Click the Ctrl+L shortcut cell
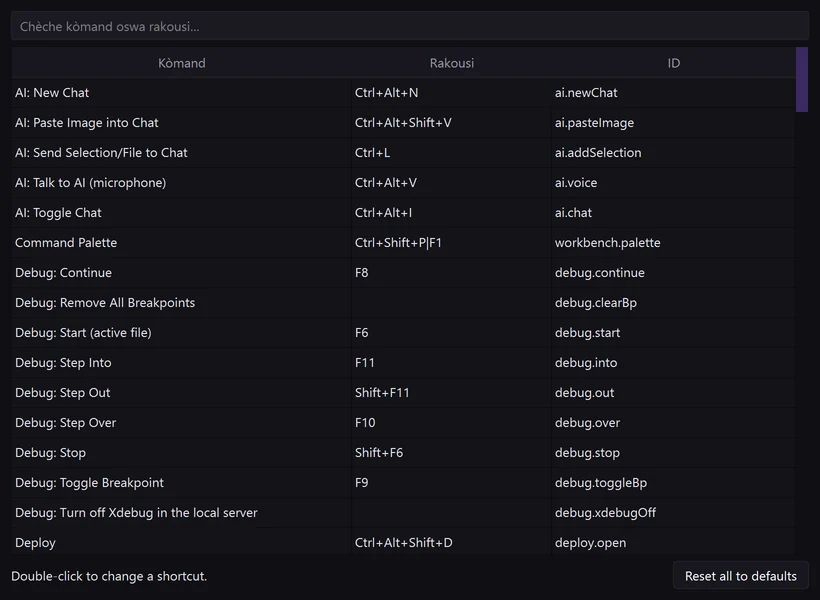Screen dimensions: 820x600 pos(451,153)
